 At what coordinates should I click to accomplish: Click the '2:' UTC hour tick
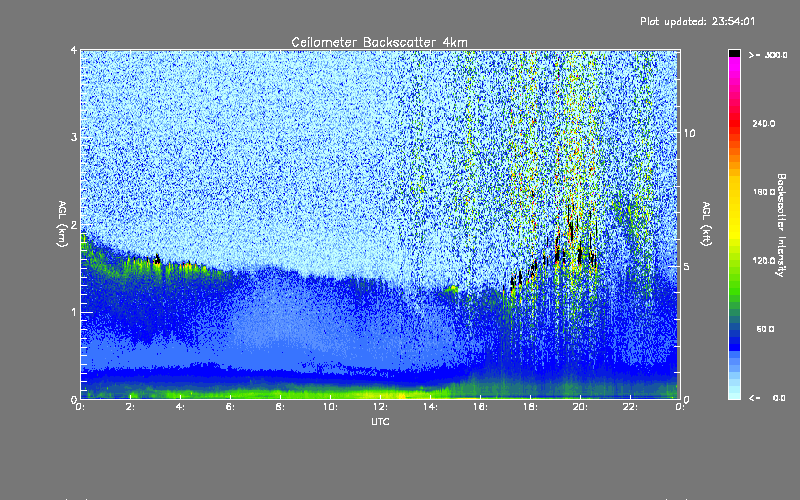(131, 407)
